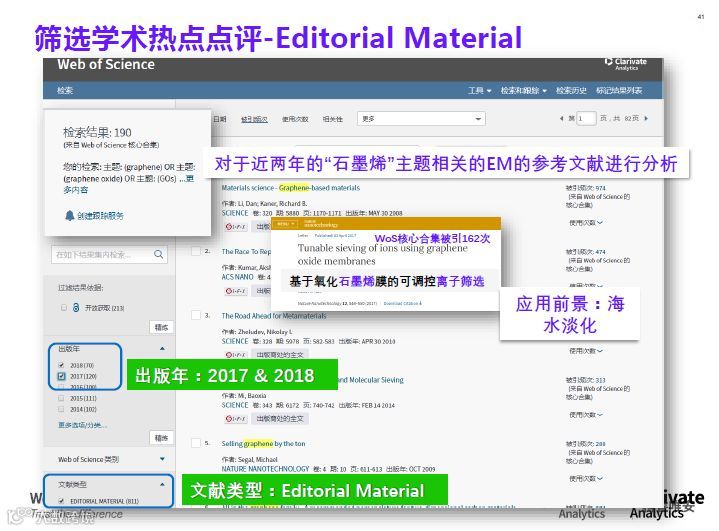
Task: Open the 检索和跟踪 dropdown menu
Action: click(x=524, y=90)
